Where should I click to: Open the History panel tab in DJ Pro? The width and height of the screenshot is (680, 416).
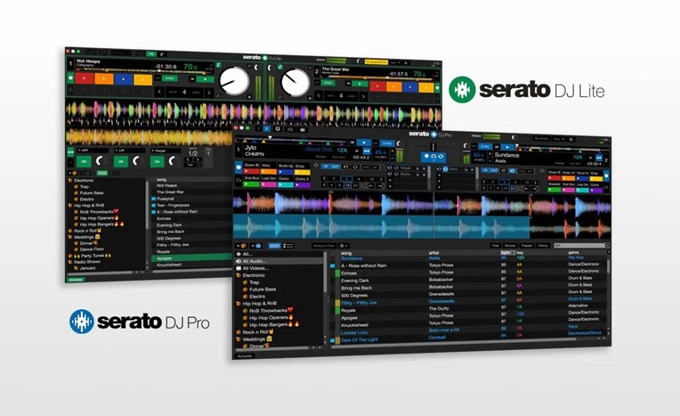point(543,246)
